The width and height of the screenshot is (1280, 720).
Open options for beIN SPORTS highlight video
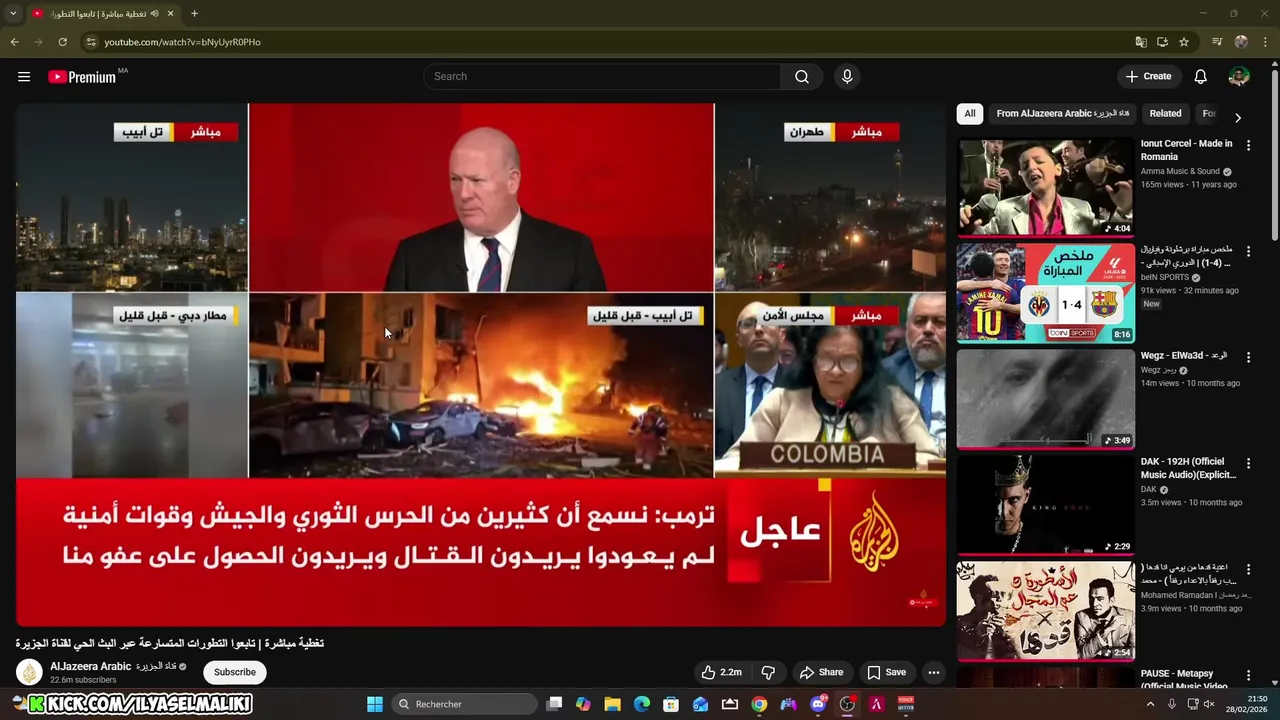click(x=1248, y=251)
